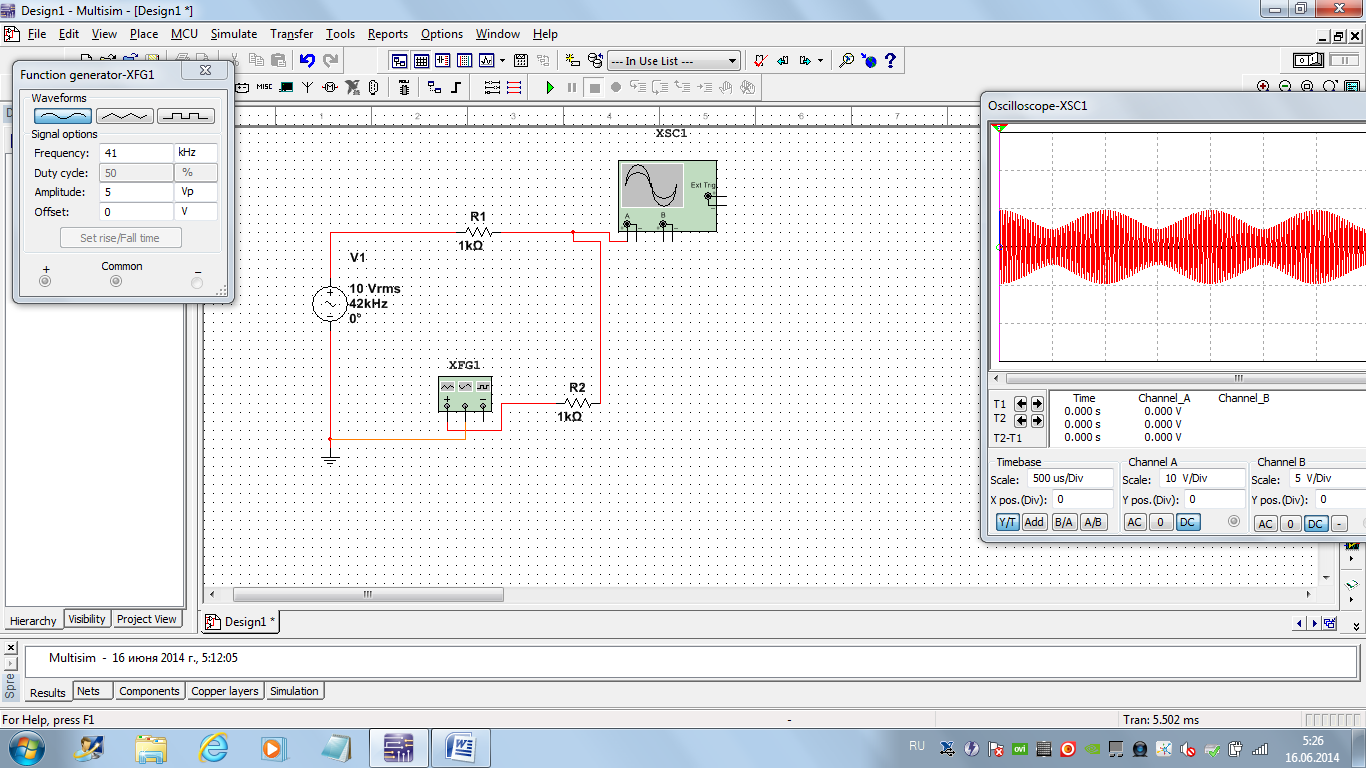Select the XFG1 function generator instrument

(465, 394)
